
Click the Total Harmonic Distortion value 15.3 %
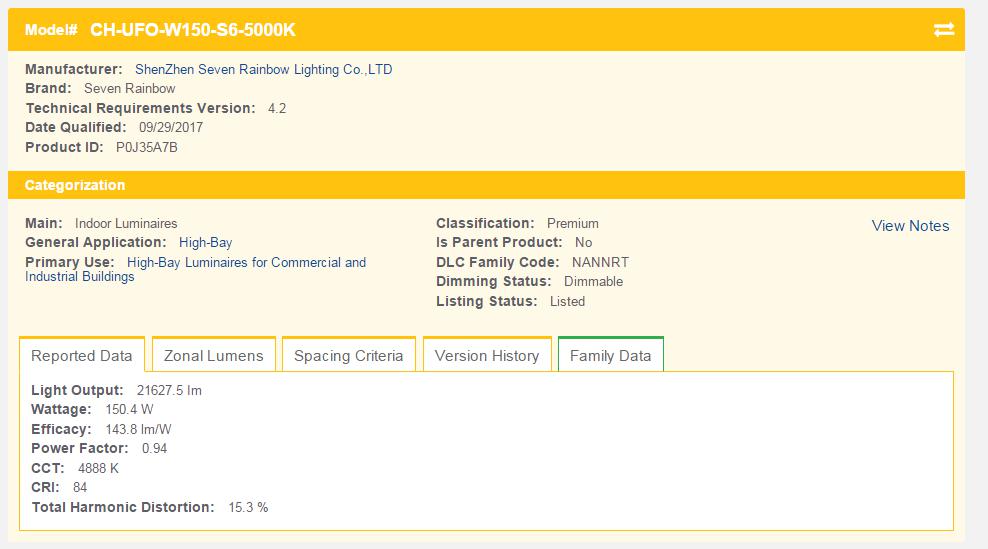coord(248,507)
